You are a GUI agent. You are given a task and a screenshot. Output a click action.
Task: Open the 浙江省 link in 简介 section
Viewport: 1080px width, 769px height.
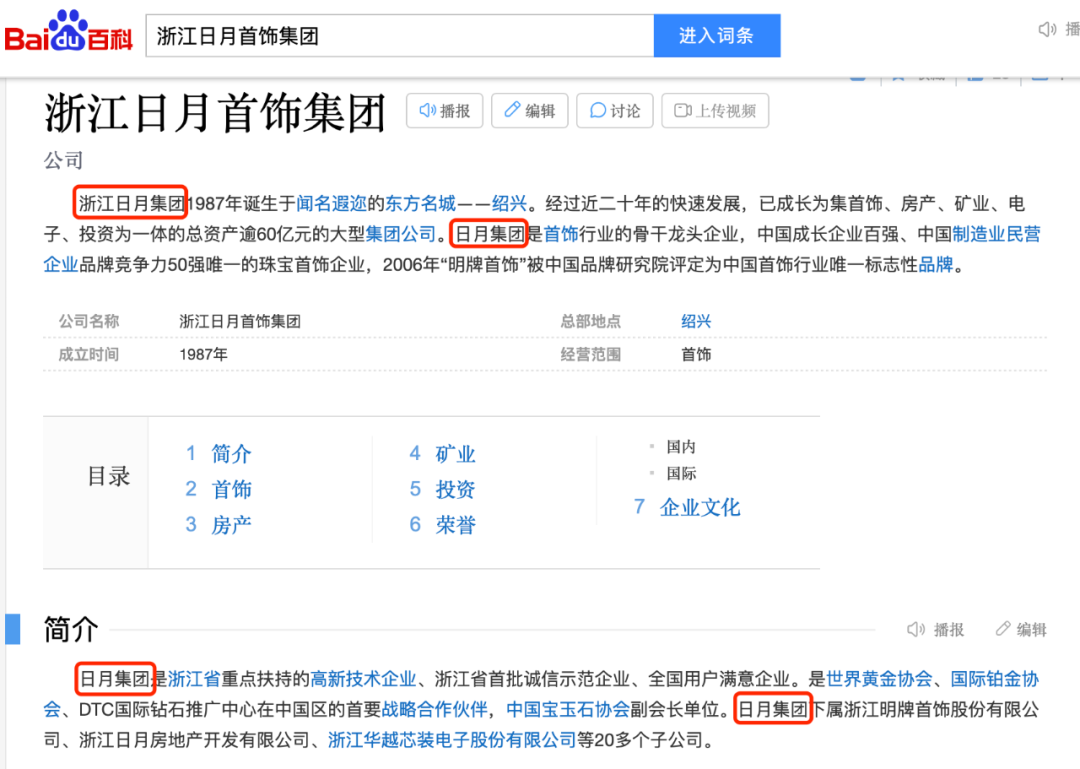[194, 679]
